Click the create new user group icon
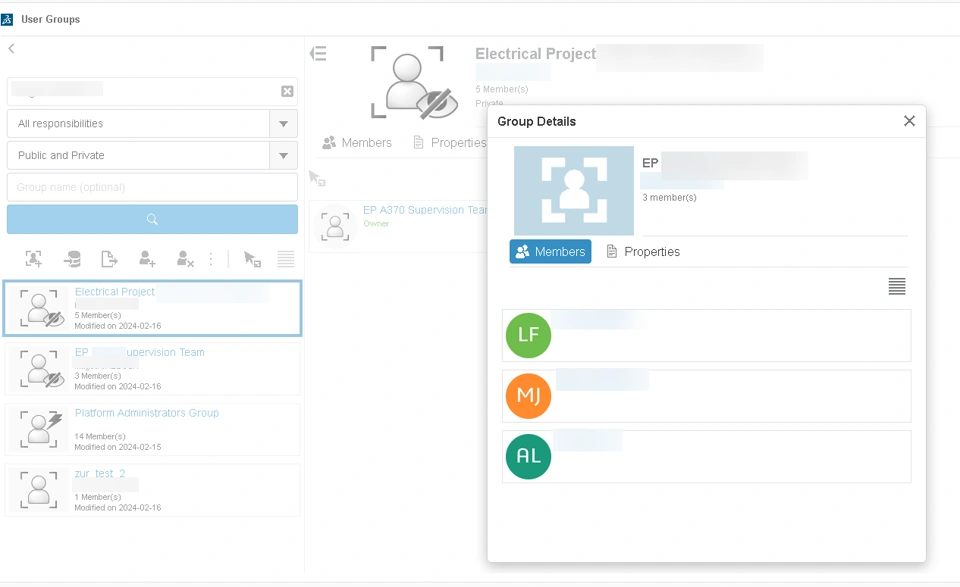Viewport: 960px width, 587px height. point(34,260)
